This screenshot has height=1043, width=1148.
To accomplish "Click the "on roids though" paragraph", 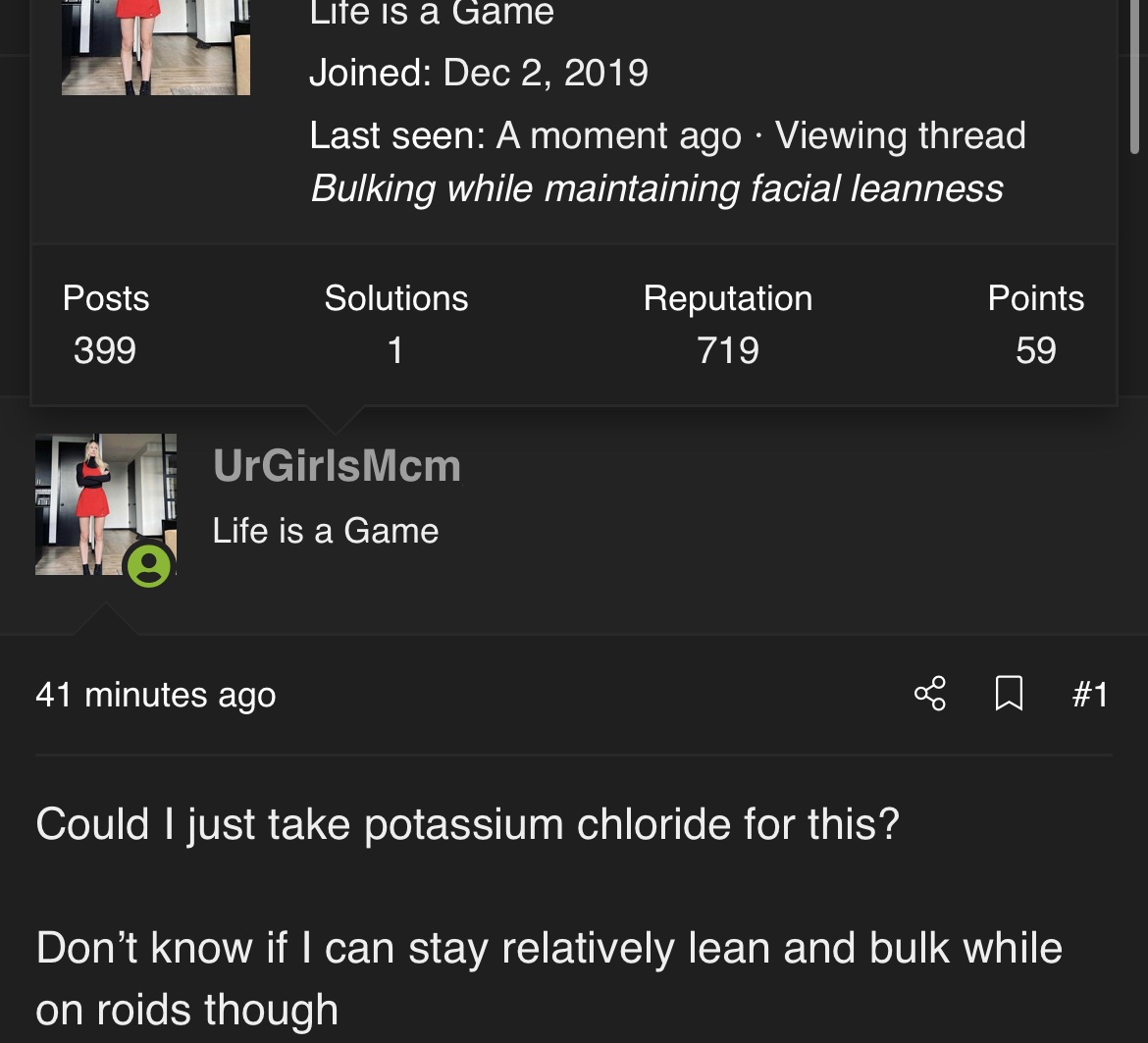I will point(186,1010).
